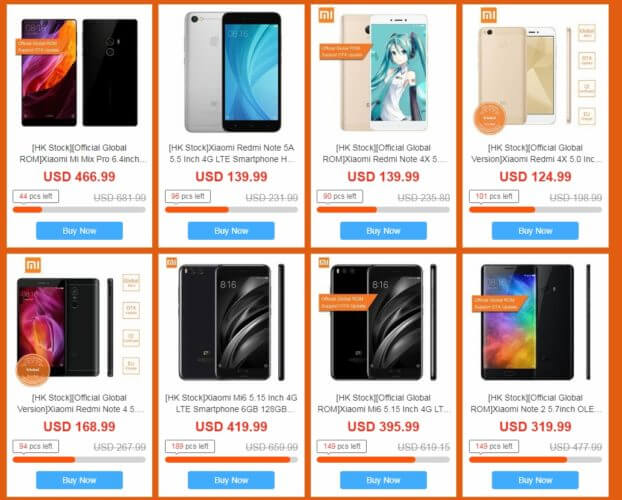Click the Redmi Note 5A phone image
The height and width of the screenshot is (500, 622).
(232, 72)
